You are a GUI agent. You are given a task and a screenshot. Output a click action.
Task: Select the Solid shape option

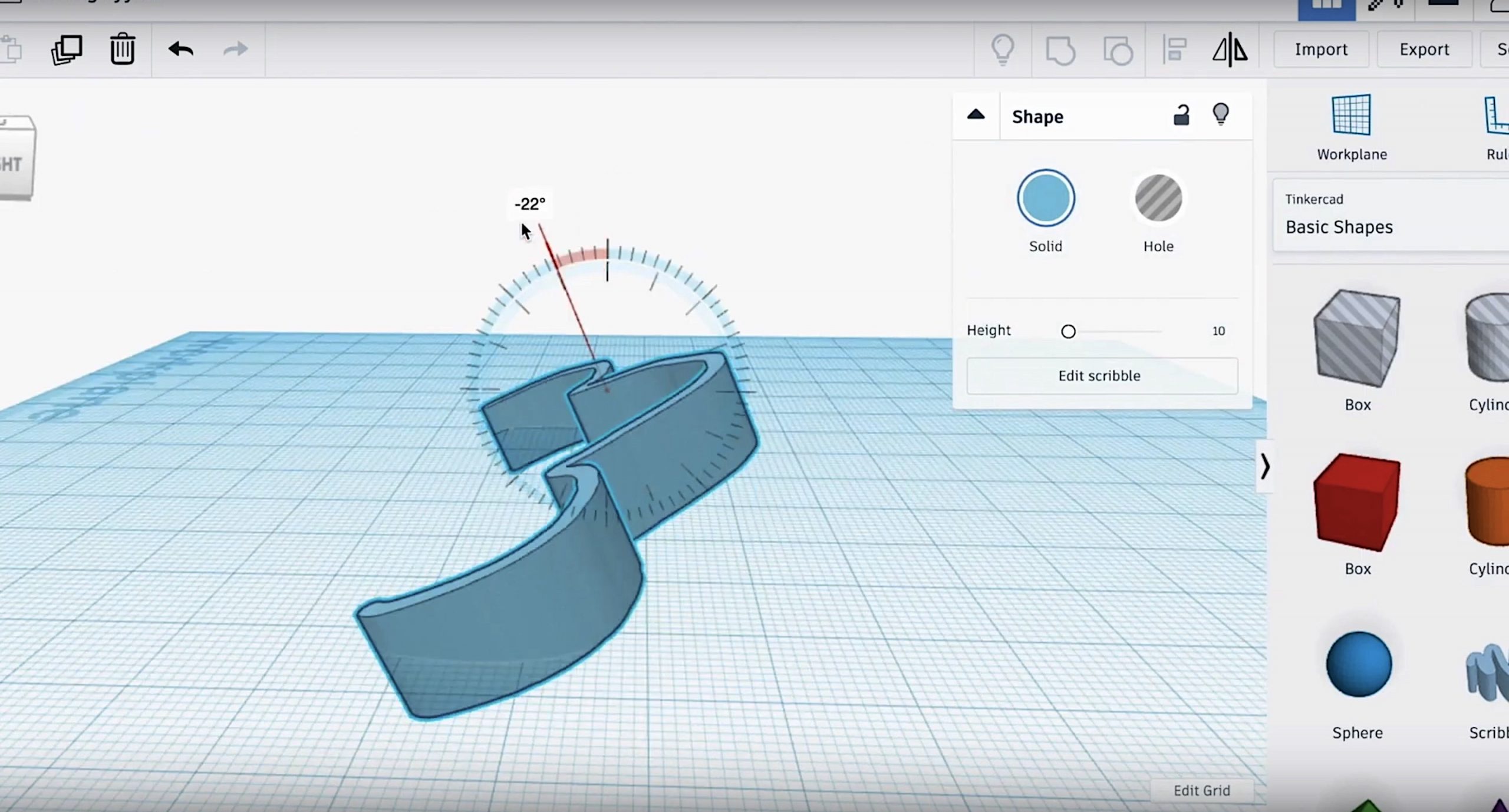1046,199
